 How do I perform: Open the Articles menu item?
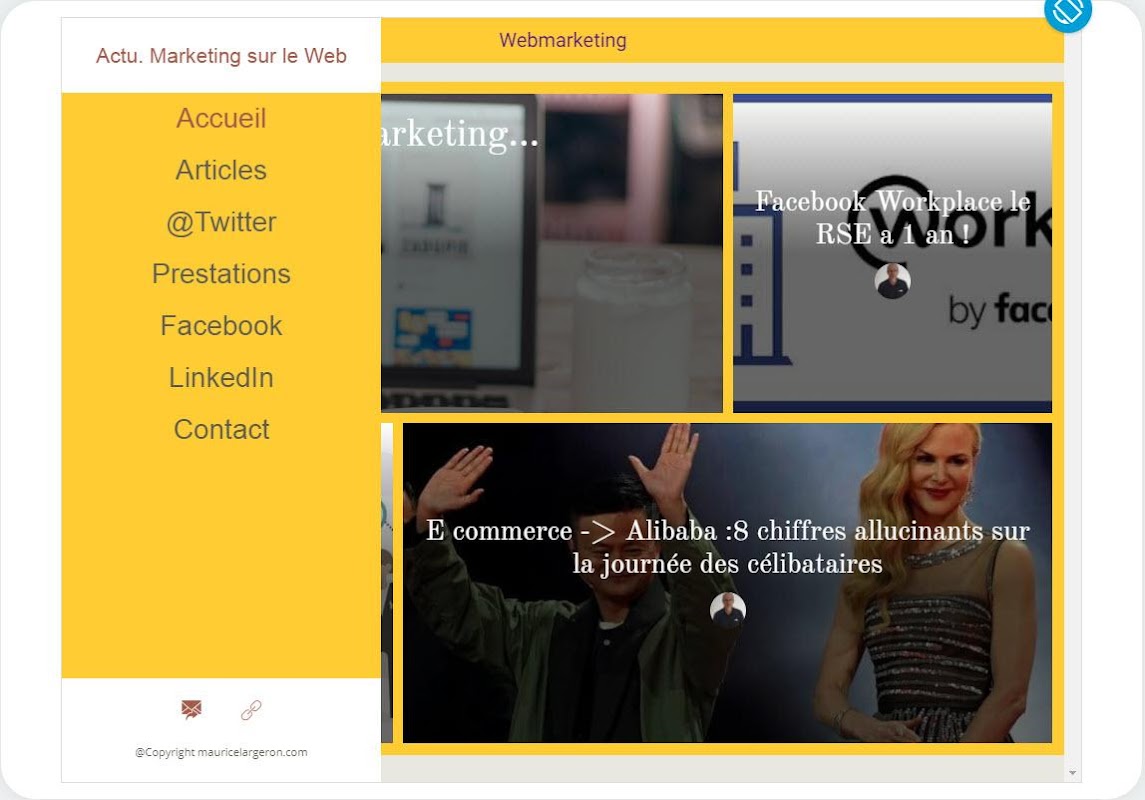click(221, 170)
